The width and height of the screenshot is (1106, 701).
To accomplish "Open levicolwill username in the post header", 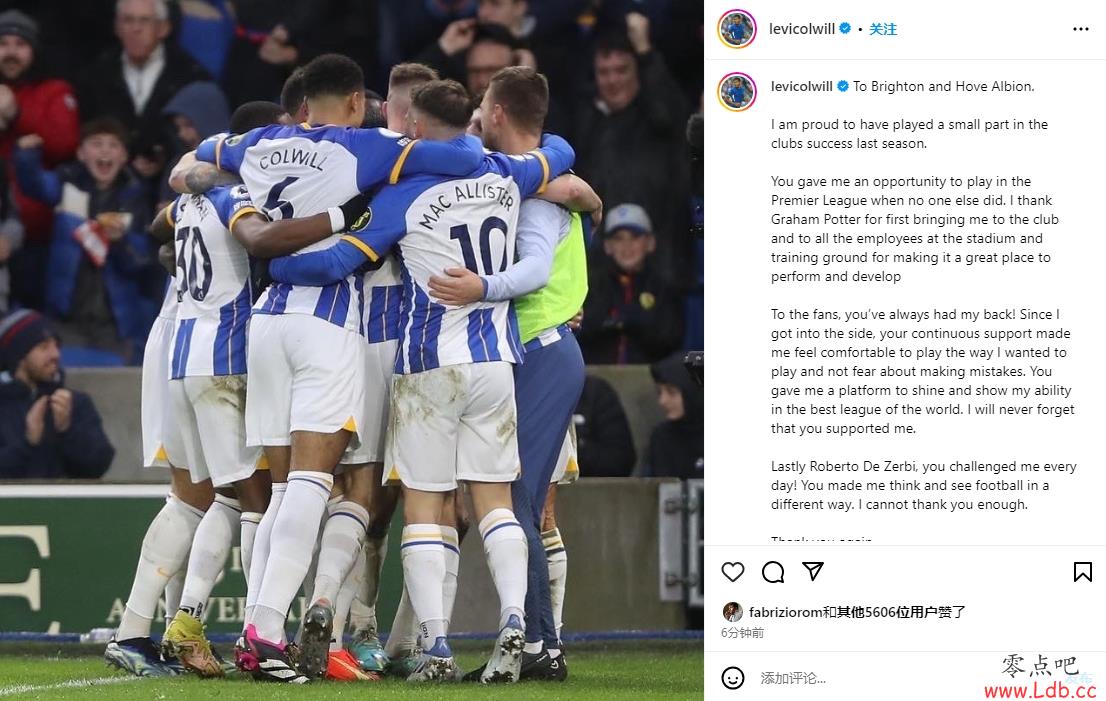I will click(801, 29).
